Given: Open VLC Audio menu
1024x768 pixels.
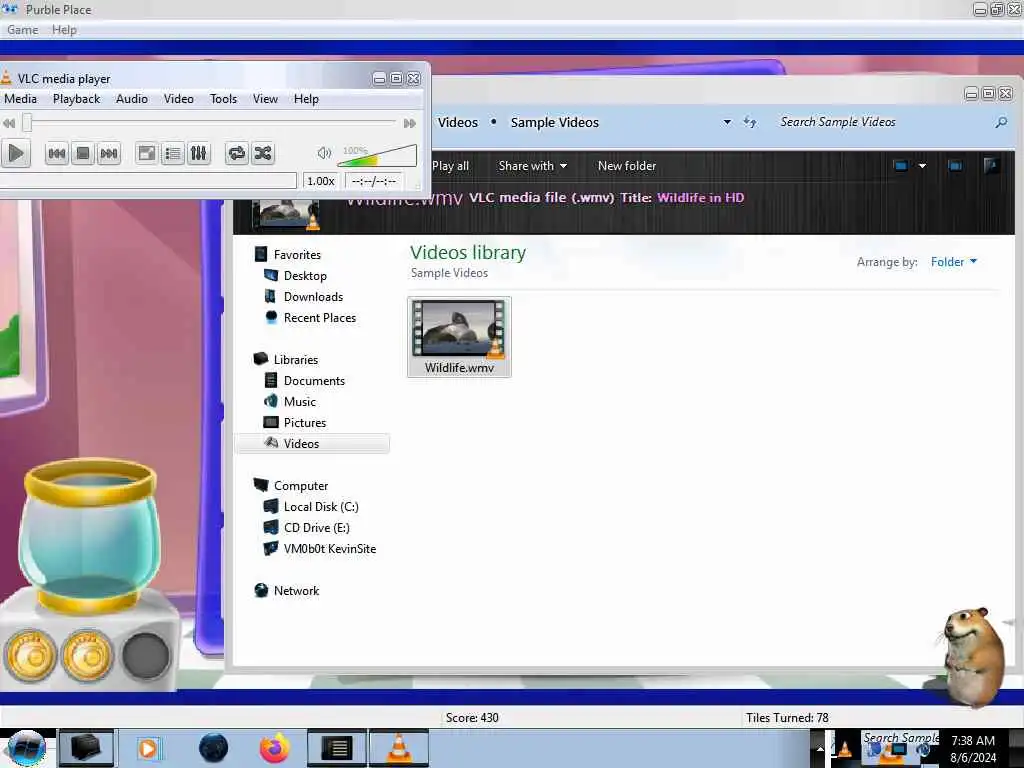Looking at the screenshot, I should pos(132,99).
